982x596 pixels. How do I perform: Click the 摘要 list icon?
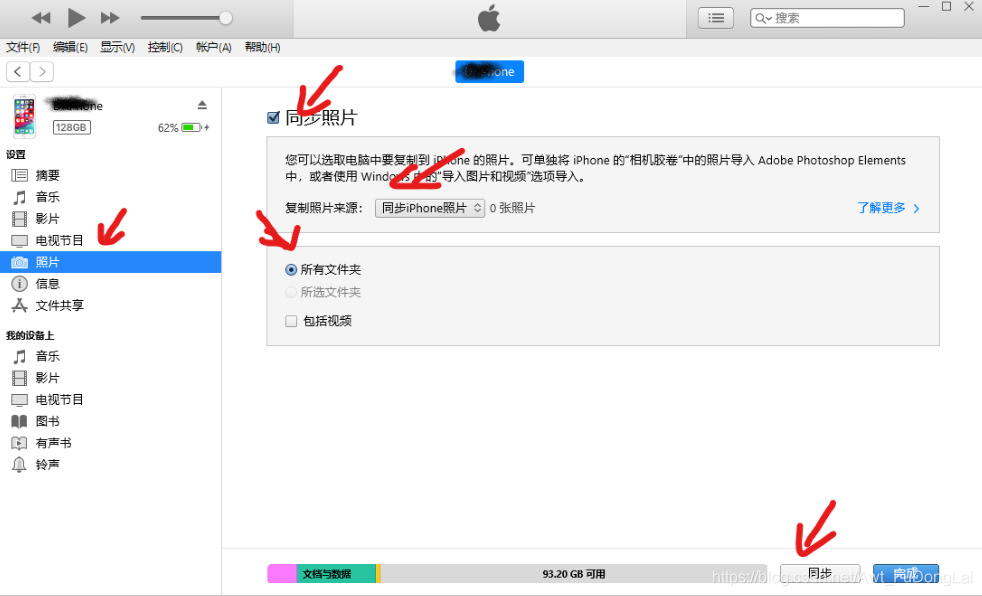(x=19, y=175)
